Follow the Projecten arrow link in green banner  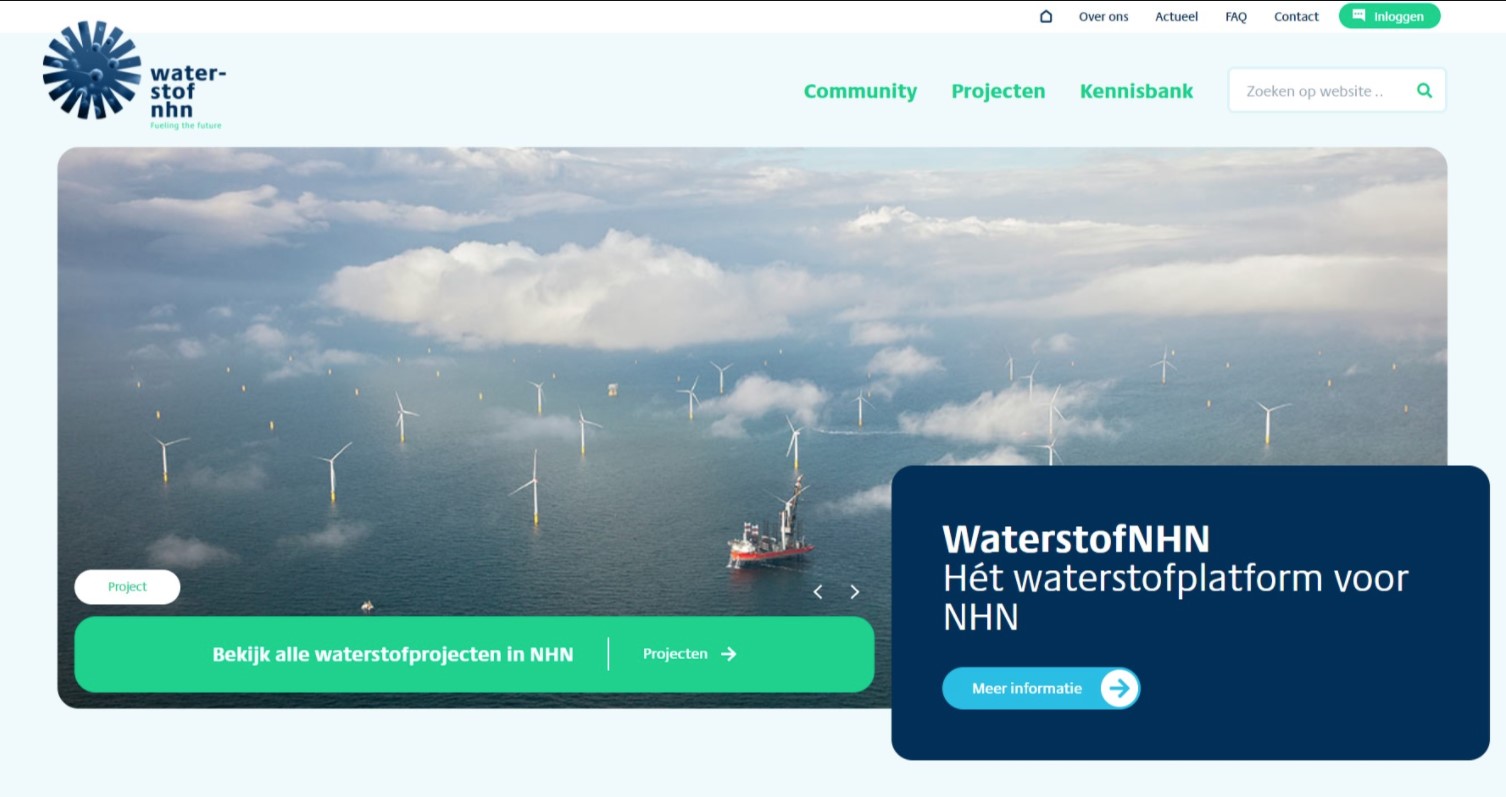[x=689, y=654]
